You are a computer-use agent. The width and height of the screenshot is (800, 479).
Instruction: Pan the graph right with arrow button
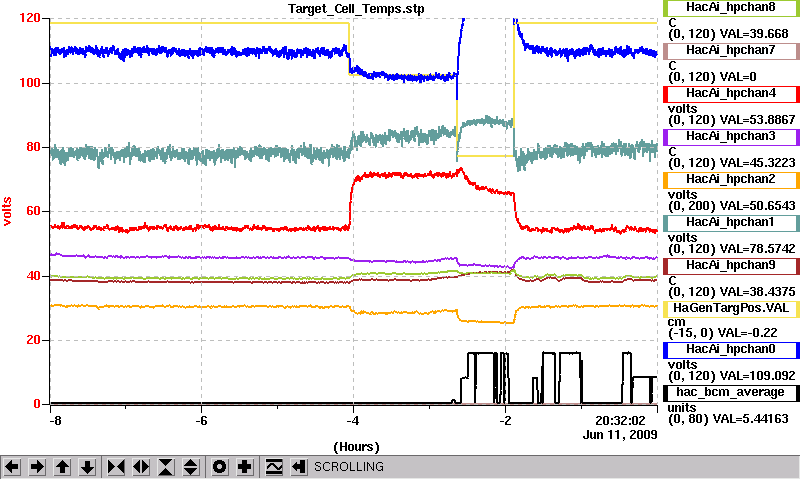coord(37,467)
